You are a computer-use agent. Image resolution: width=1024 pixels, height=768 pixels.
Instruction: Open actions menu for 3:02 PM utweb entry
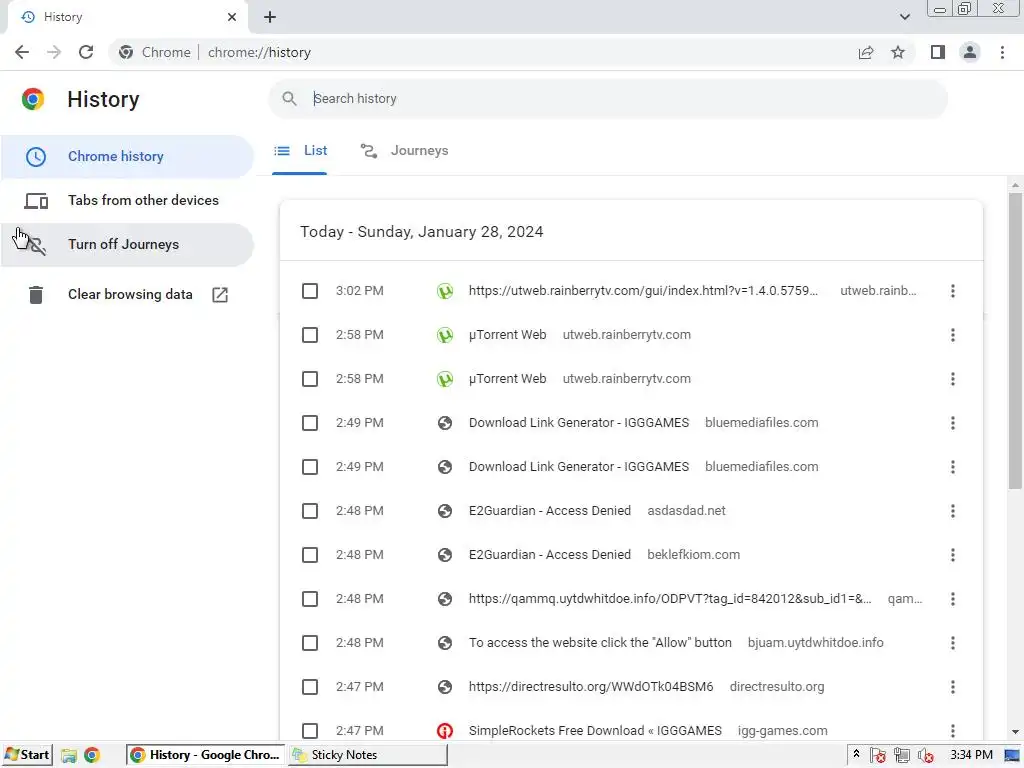pos(953,291)
